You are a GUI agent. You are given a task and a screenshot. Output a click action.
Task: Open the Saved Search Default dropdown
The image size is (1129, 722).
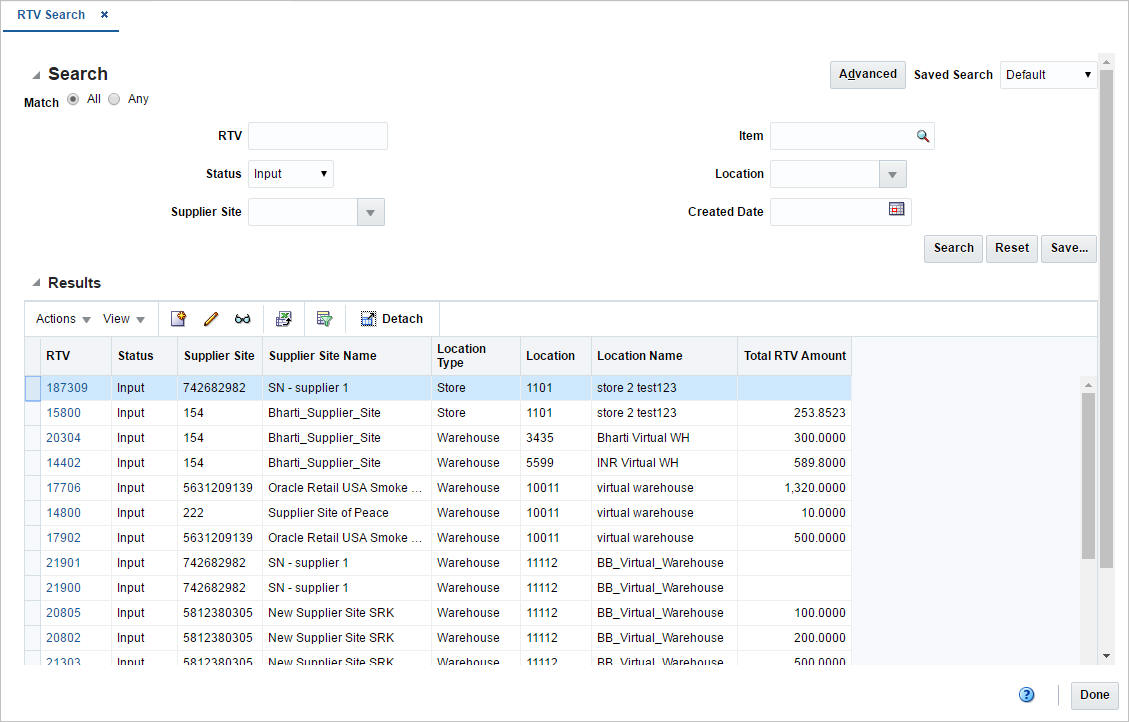point(1047,74)
